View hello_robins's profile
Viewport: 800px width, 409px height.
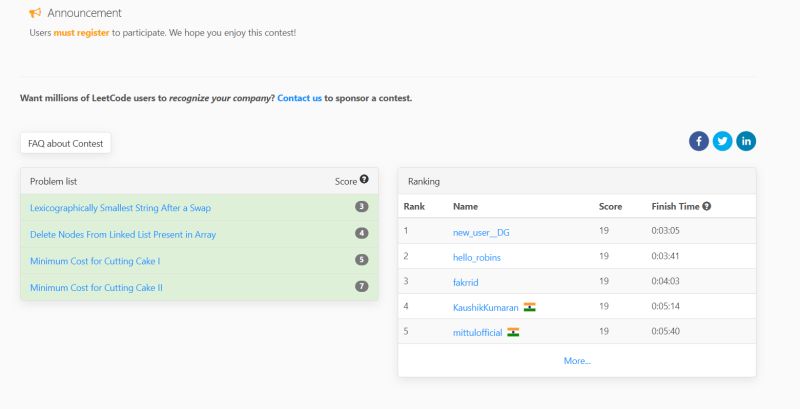477,257
